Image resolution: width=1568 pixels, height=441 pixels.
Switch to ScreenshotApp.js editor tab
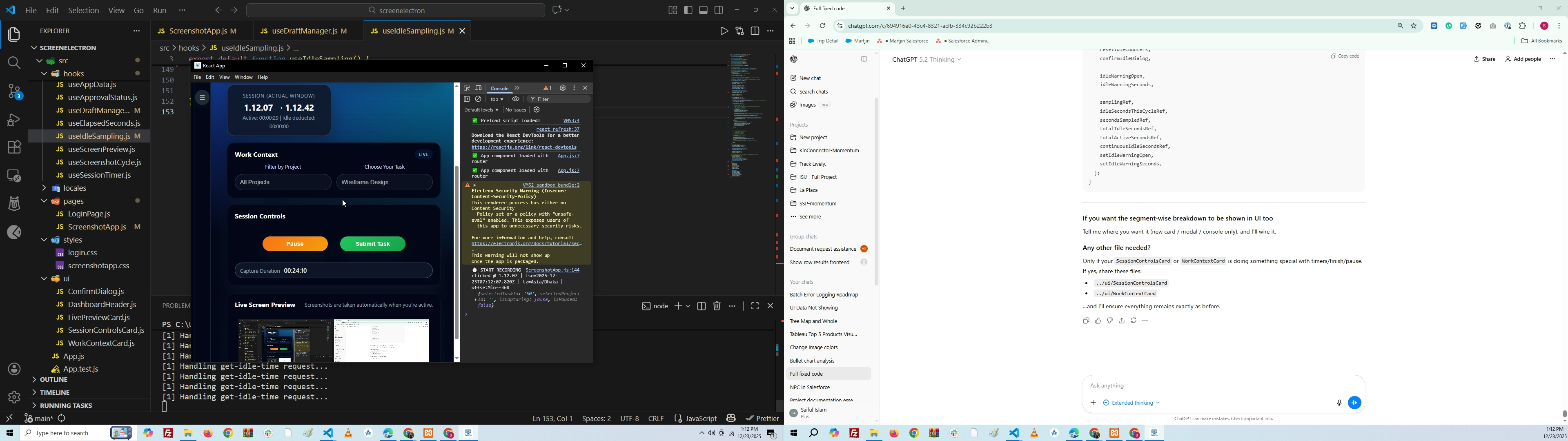click(197, 31)
